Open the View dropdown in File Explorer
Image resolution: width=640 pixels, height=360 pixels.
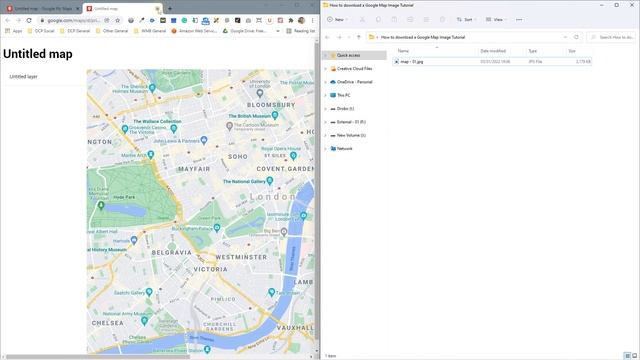coord(496,20)
